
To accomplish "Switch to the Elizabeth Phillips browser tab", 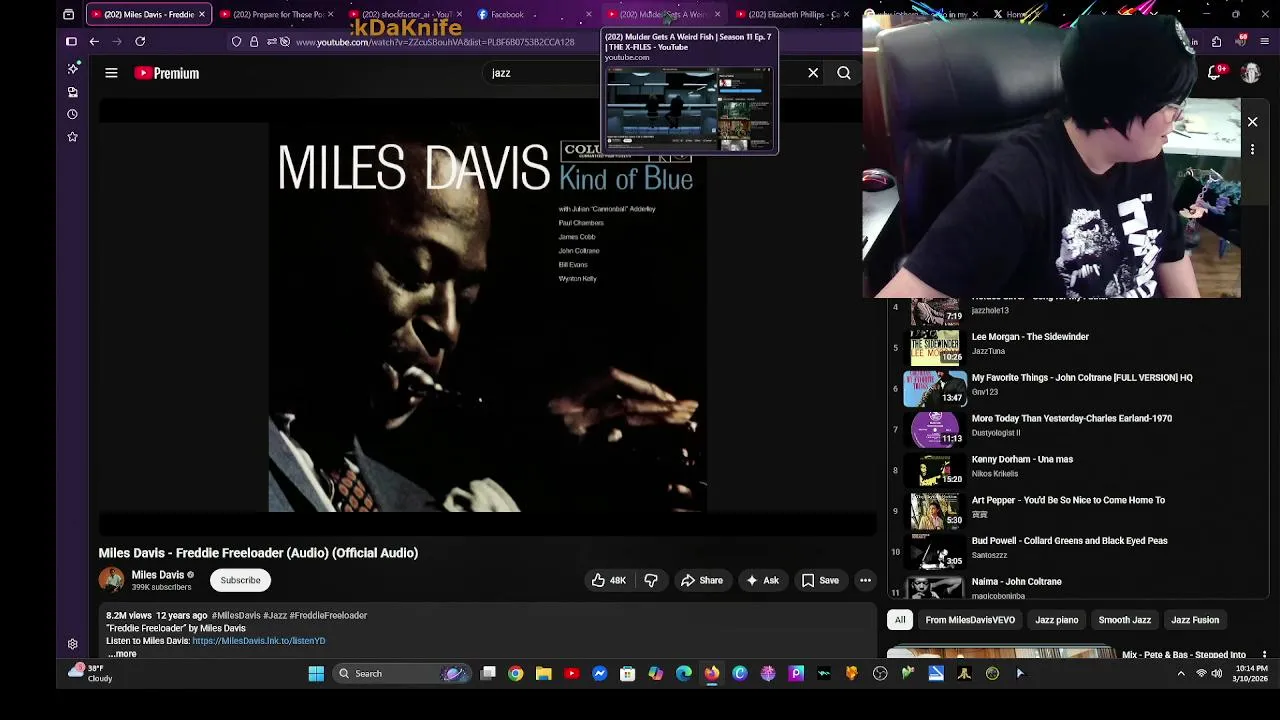I will pyautogui.click(x=793, y=14).
